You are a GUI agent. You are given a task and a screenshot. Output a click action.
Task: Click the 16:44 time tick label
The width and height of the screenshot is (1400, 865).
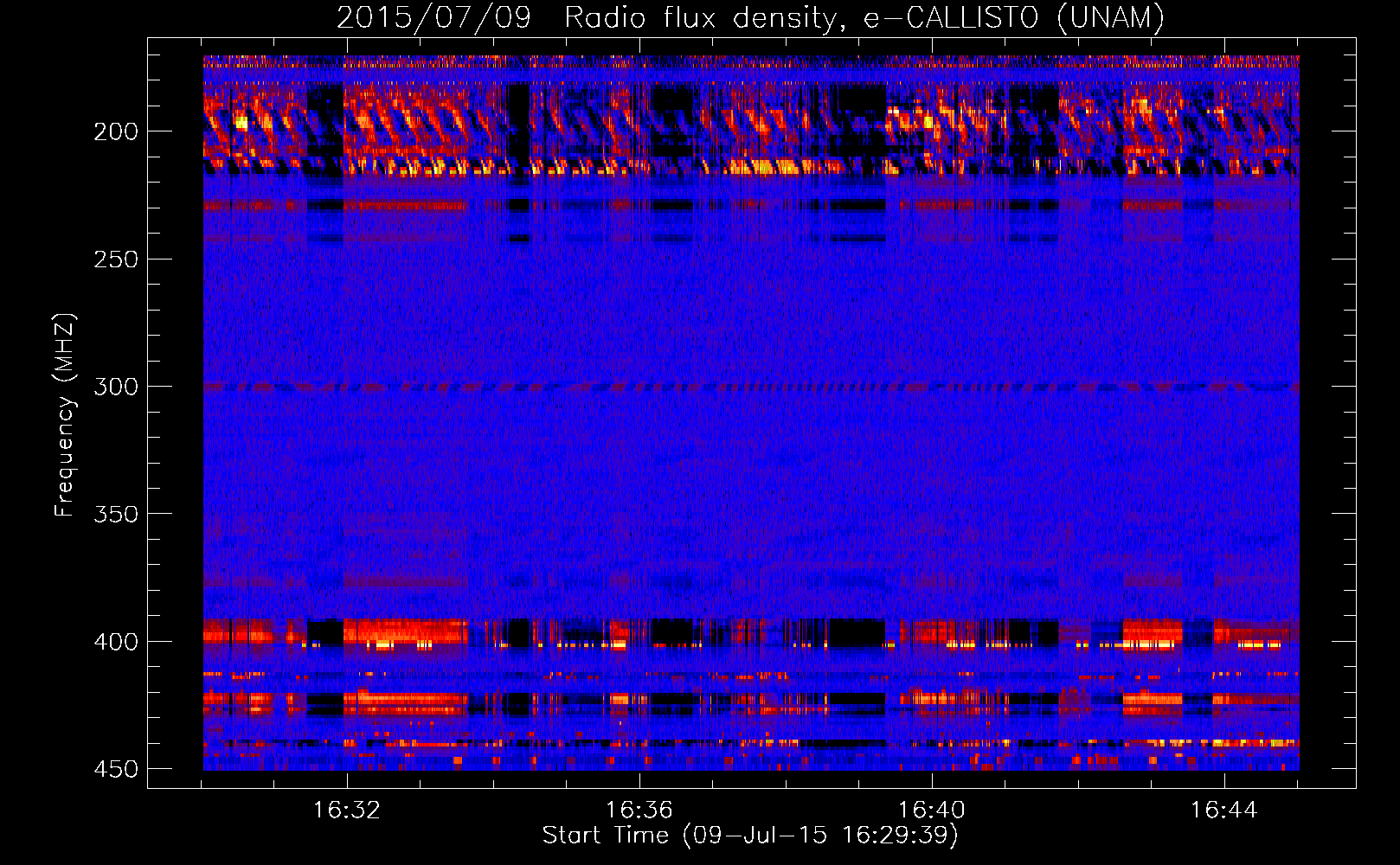(x=1224, y=810)
